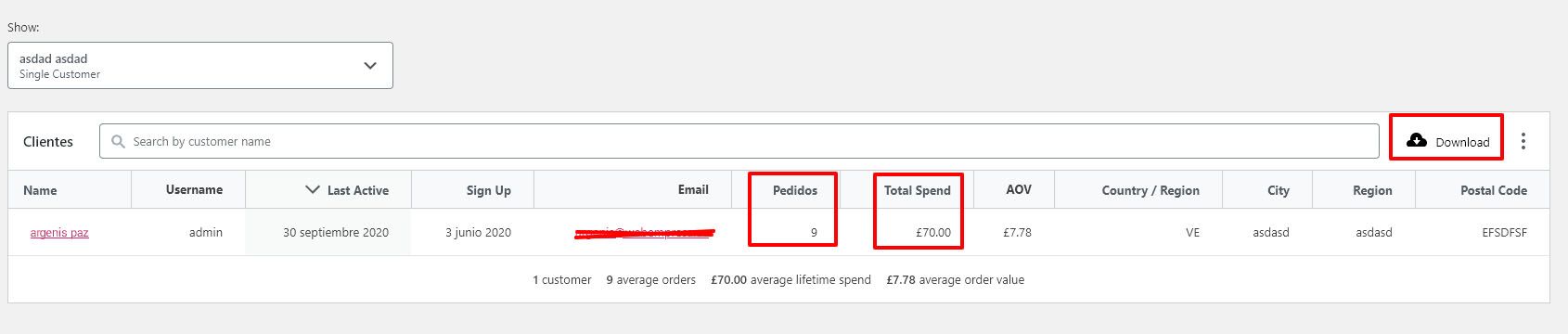Image resolution: width=1568 pixels, height=334 pixels.
Task: Sort table by Name column
Action: (40, 190)
